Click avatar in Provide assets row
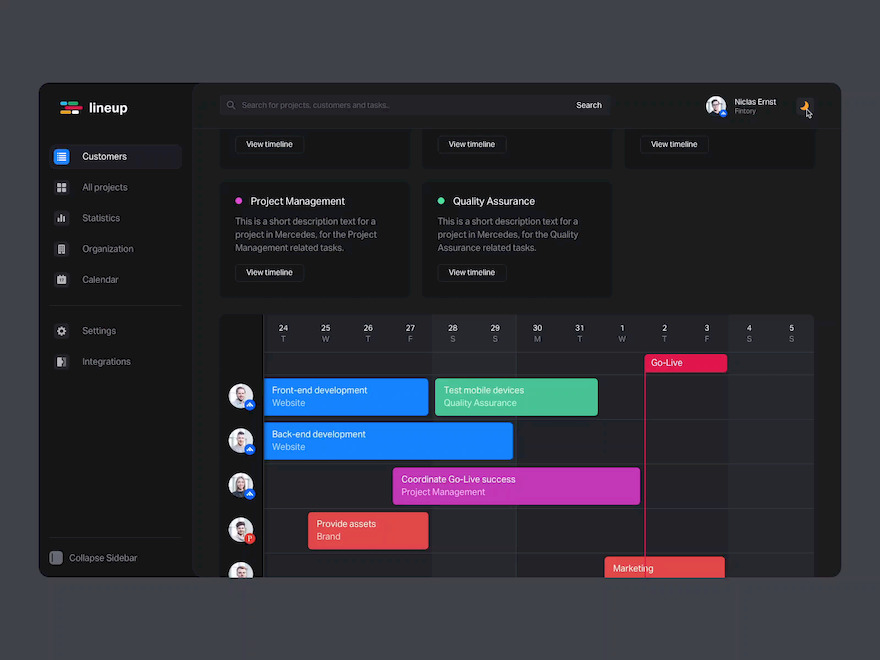 (241, 530)
